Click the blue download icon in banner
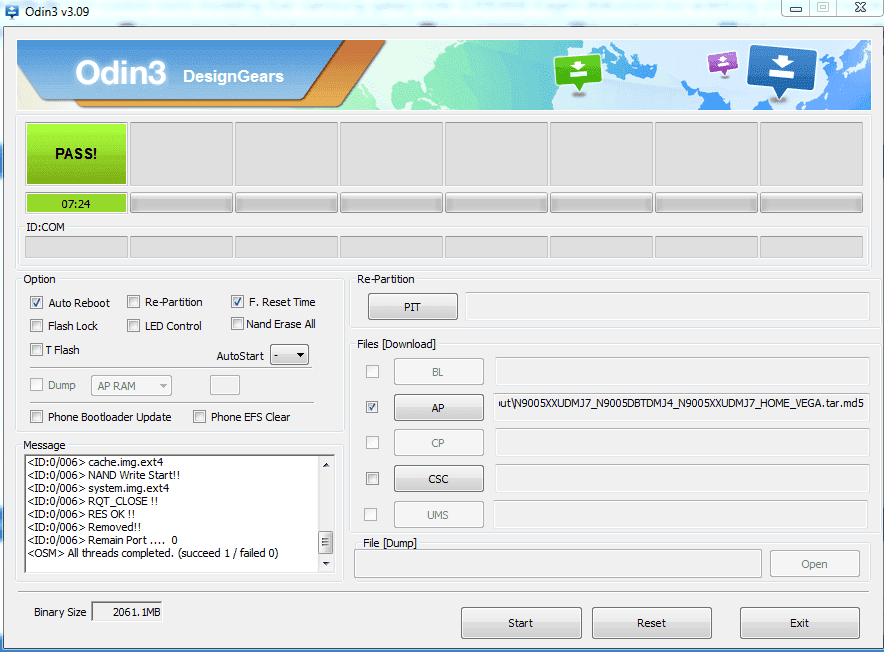Image resolution: width=884 pixels, height=652 pixels. point(781,71)
